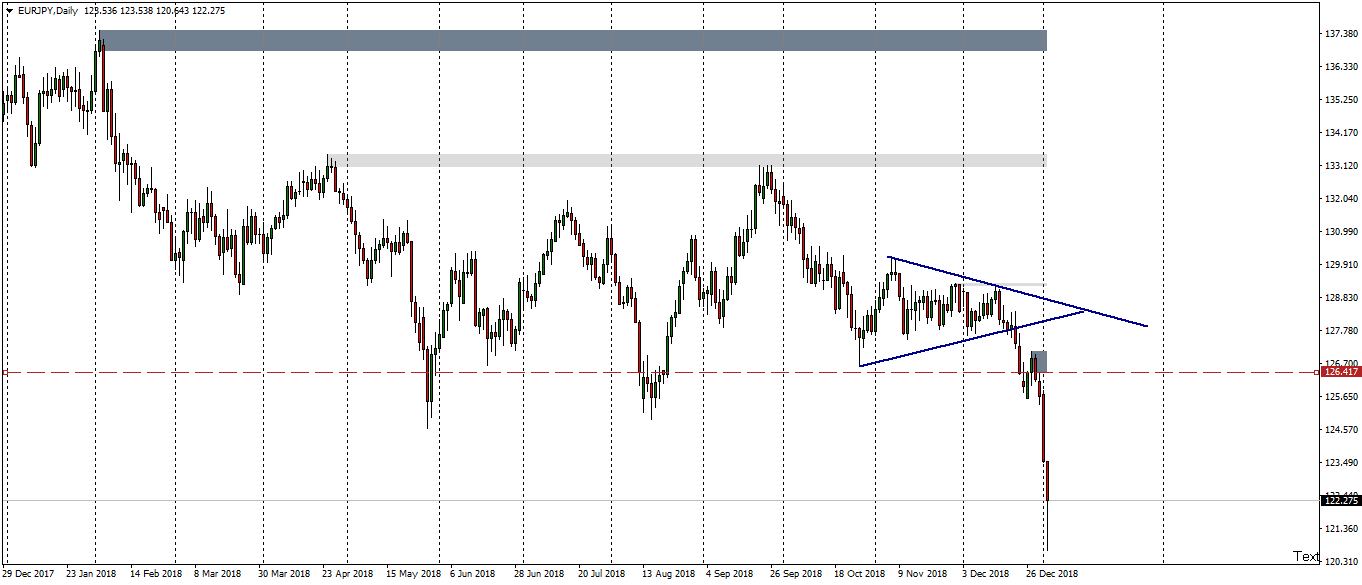Click the 23 Apr 2018 date label
The height and width of the screenshot is (585, 1362).
pos(348,574)
